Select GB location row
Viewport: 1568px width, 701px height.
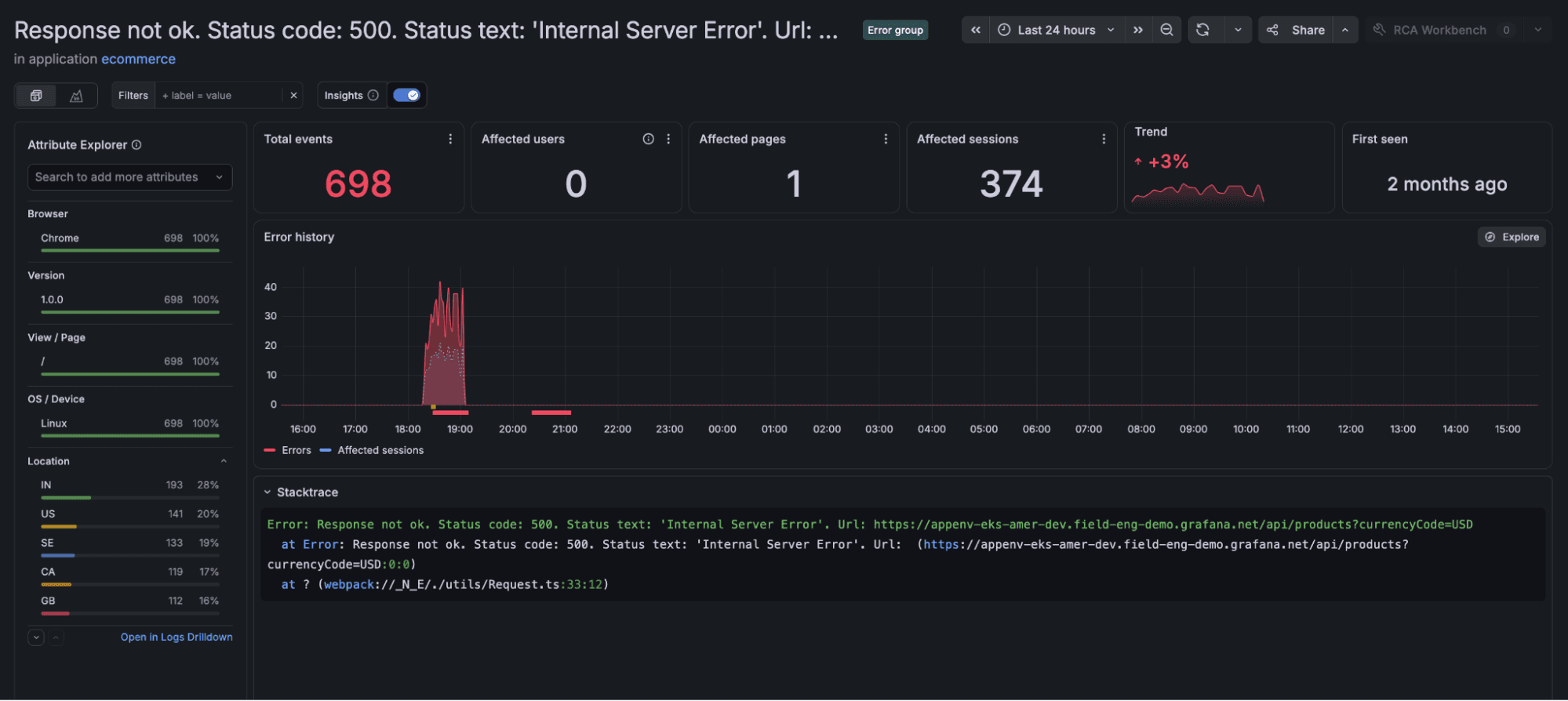(129, 605)
